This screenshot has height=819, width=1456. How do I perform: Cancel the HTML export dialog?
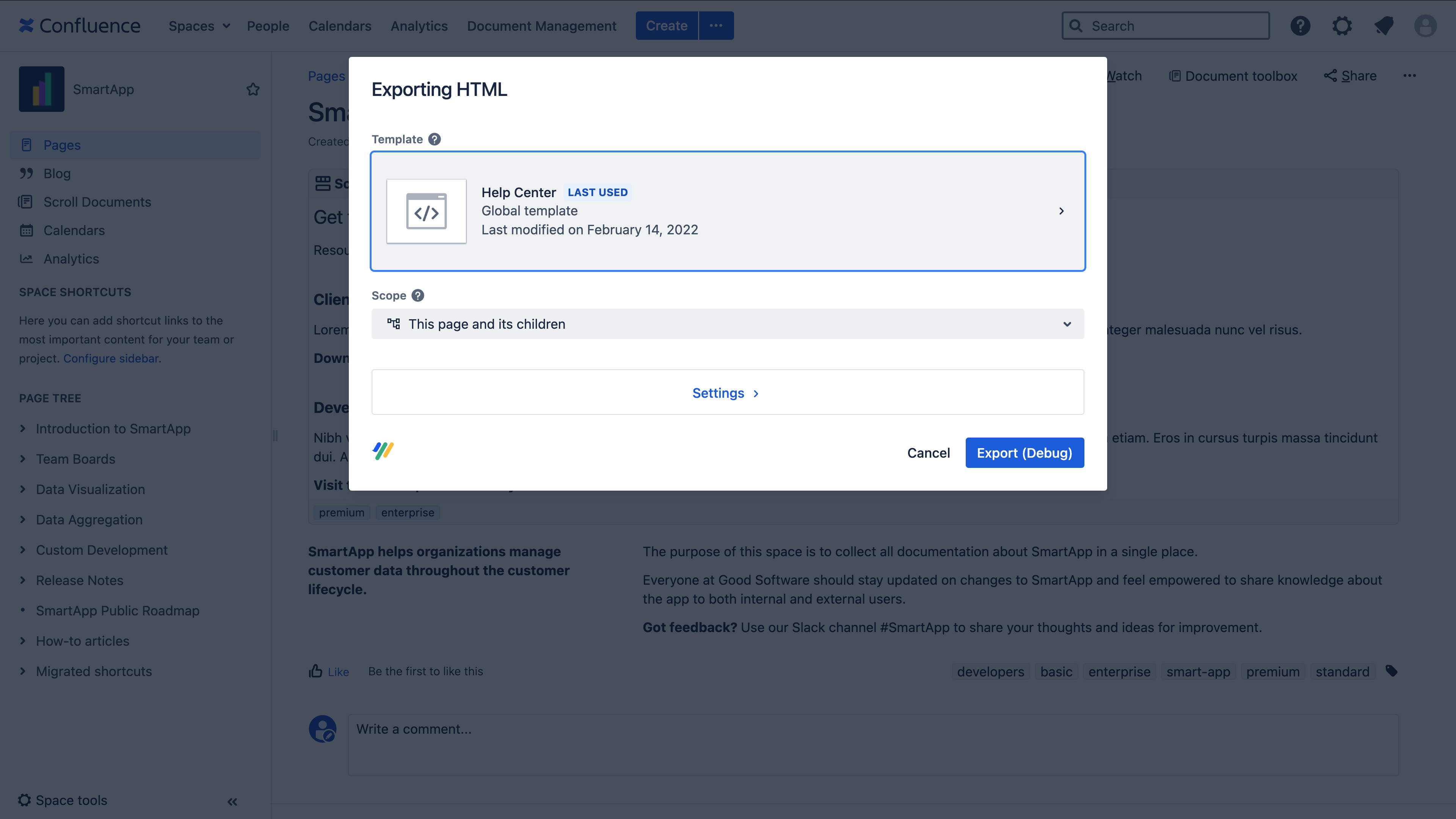928,453
